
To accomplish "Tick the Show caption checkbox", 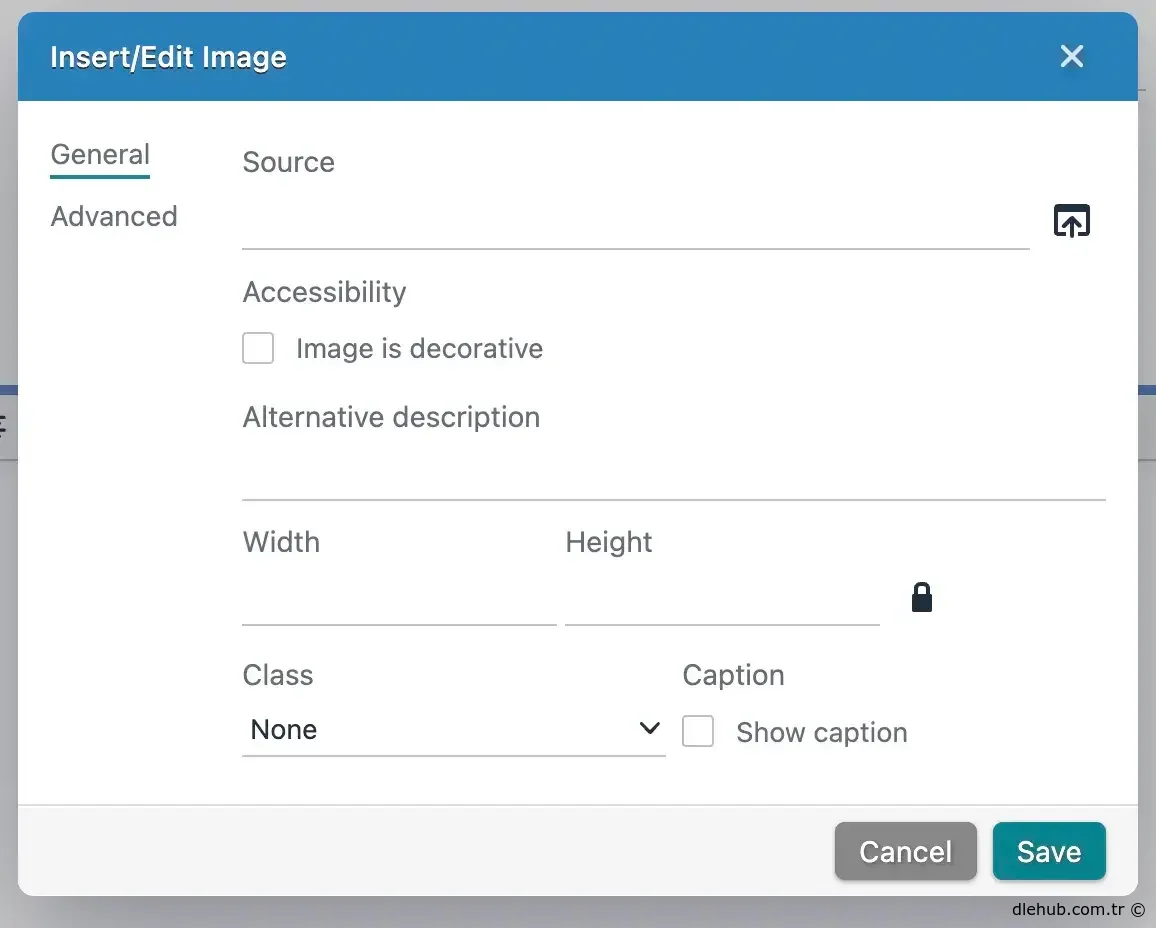I will click(698, 732).
